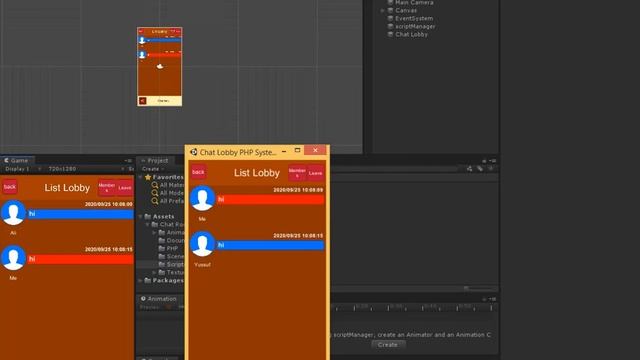Select 'EventSystem' in the Hierarchy
The width and height of the screenshot is (640, 360).
point(414,18)
